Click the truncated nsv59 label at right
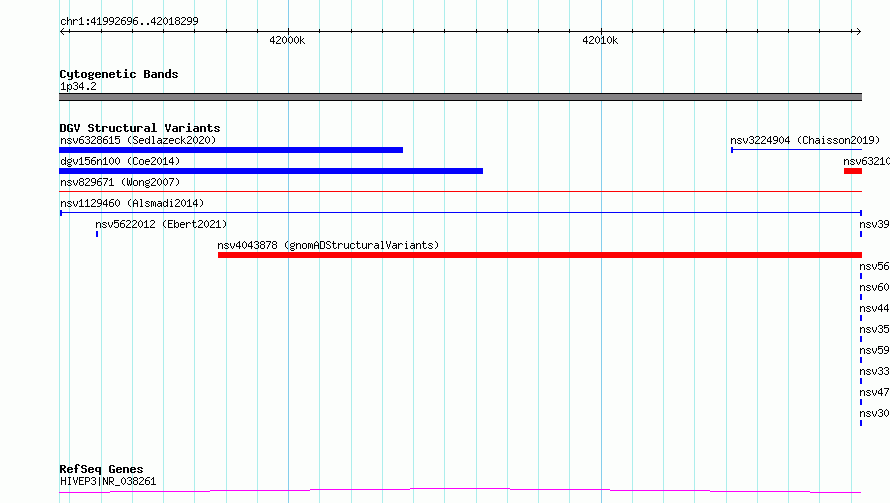The height and width of the screenshot is (503, 890). pos(874,350)
